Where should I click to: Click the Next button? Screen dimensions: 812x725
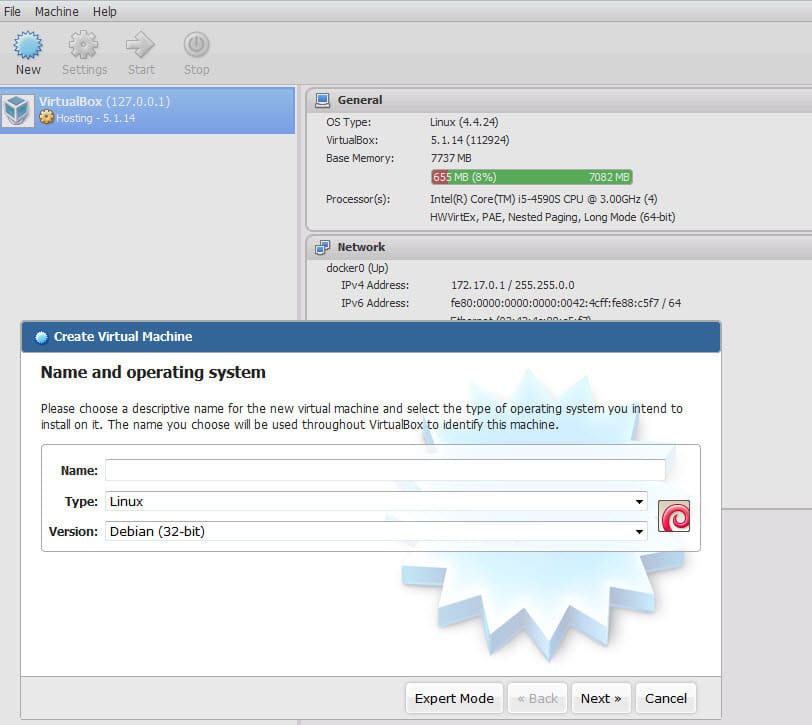[x=601, y=699]
